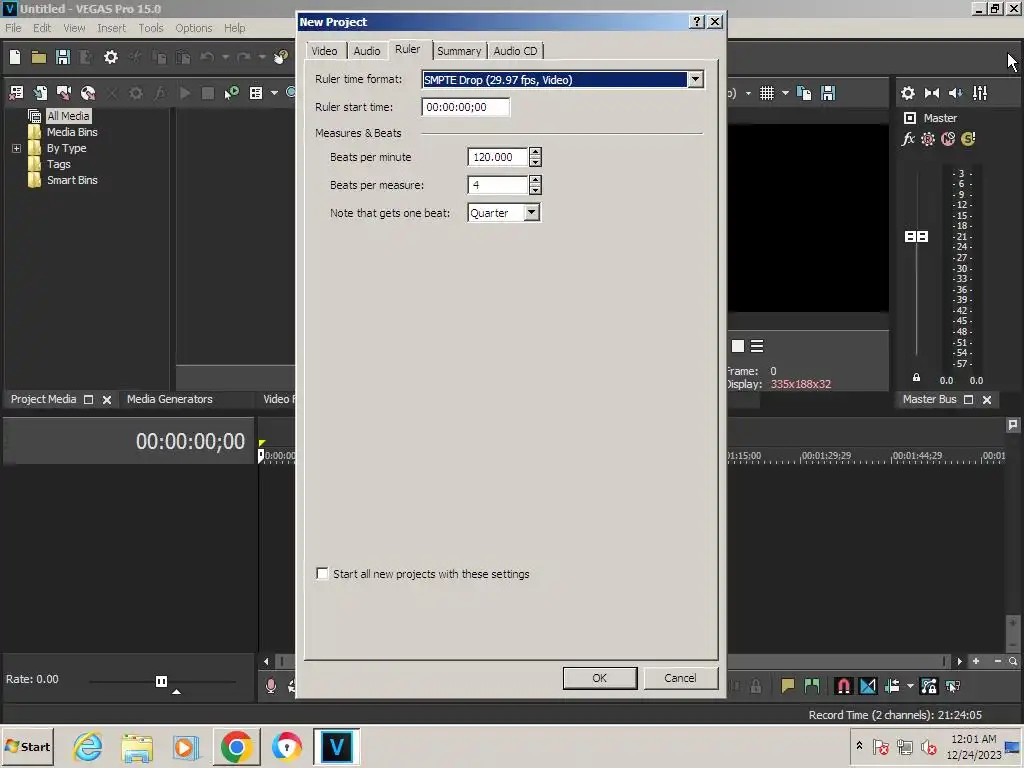This screenshot has height=768, width=1024.
Task: Enable Start all new projects with these settings
Action: click(x=322, y=573)
